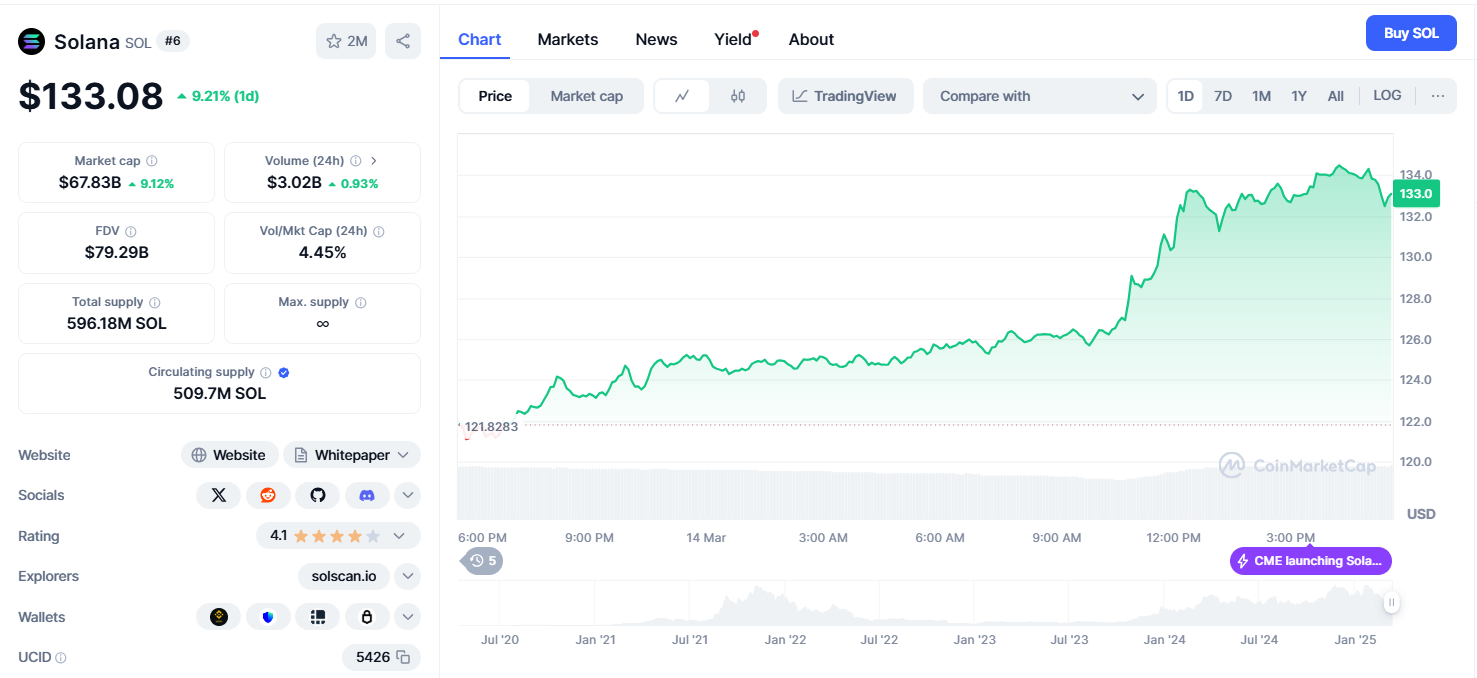Click the Buy SOL button

point(1411,33)
